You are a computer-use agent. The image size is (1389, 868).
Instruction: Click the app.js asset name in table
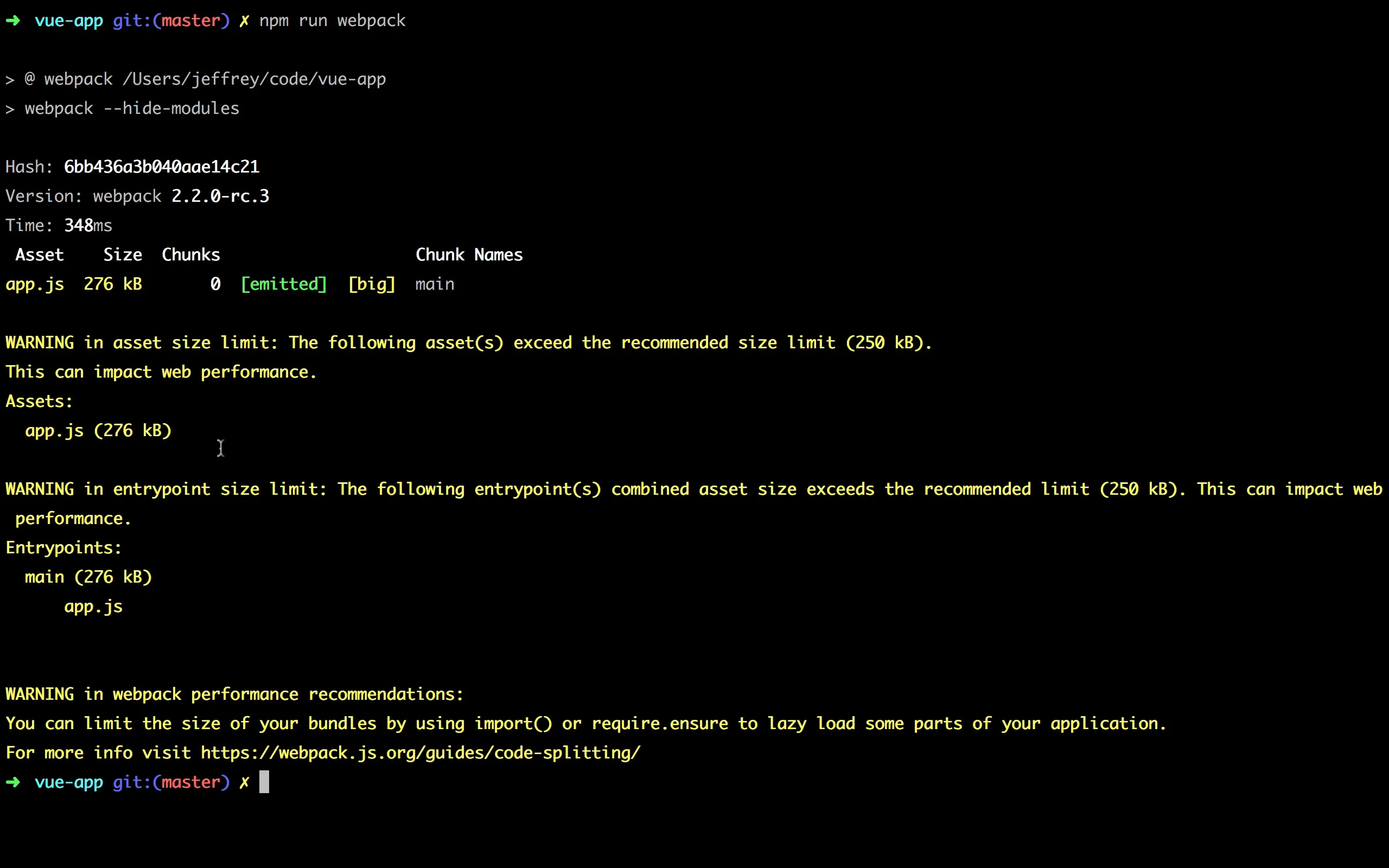point(35,285)
